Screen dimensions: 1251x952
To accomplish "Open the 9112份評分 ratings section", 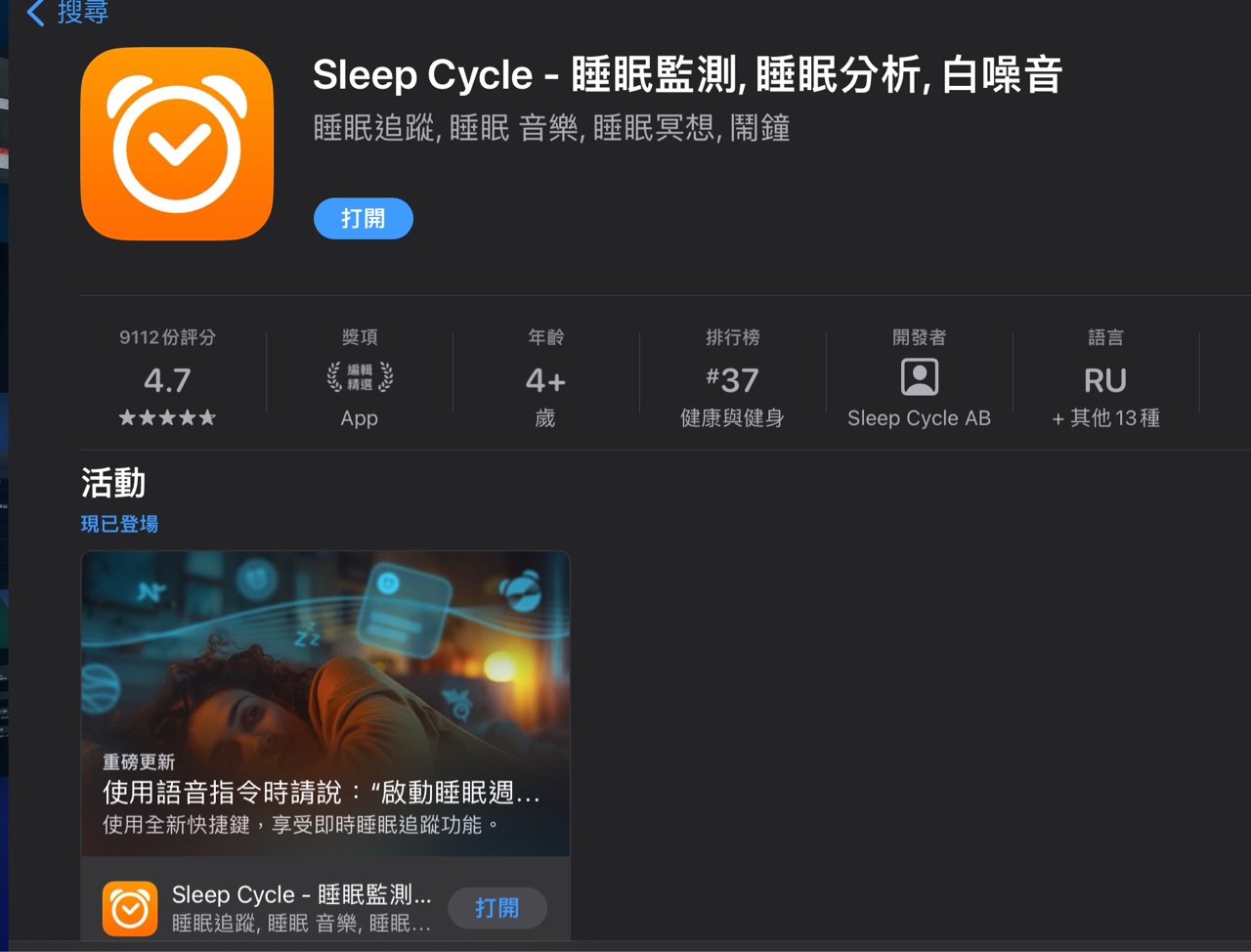I will tap(167, 337).
